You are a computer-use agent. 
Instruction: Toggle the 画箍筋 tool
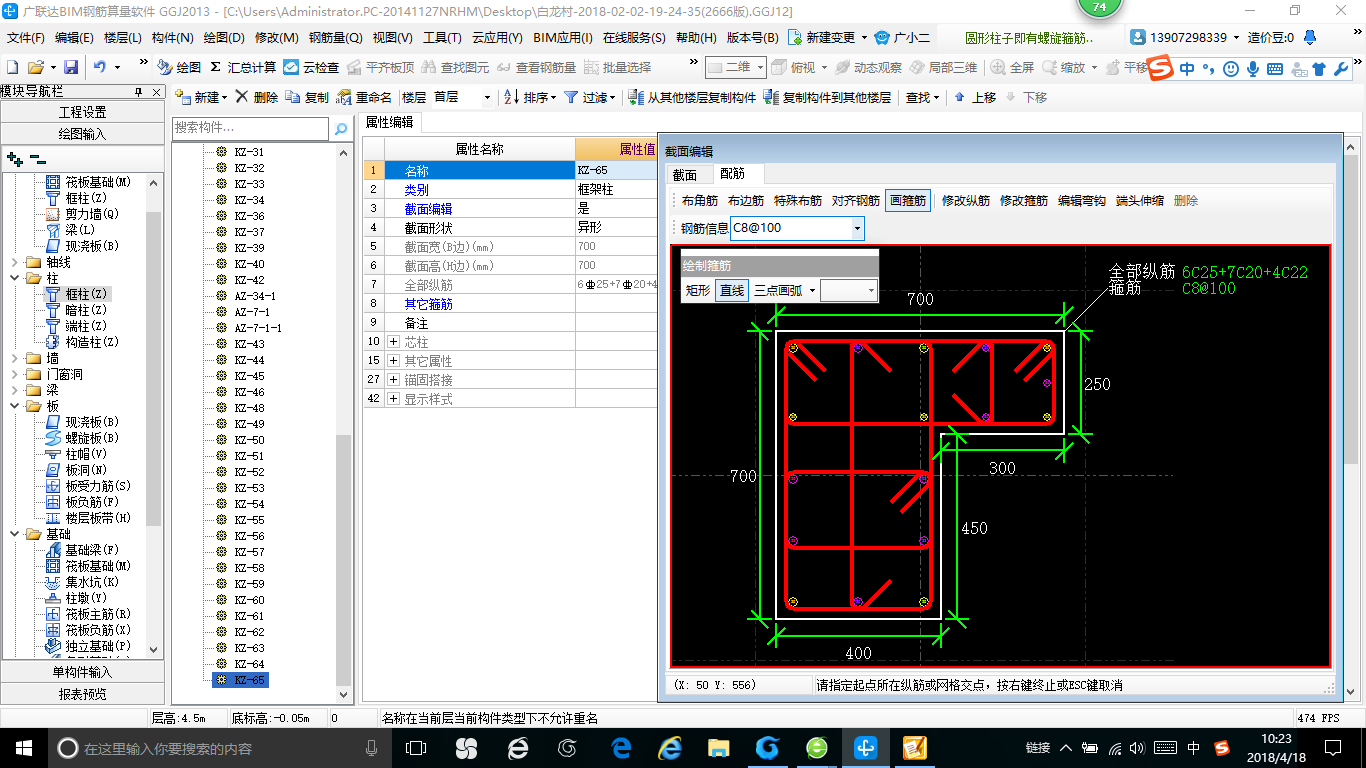(x=908, y=201)
